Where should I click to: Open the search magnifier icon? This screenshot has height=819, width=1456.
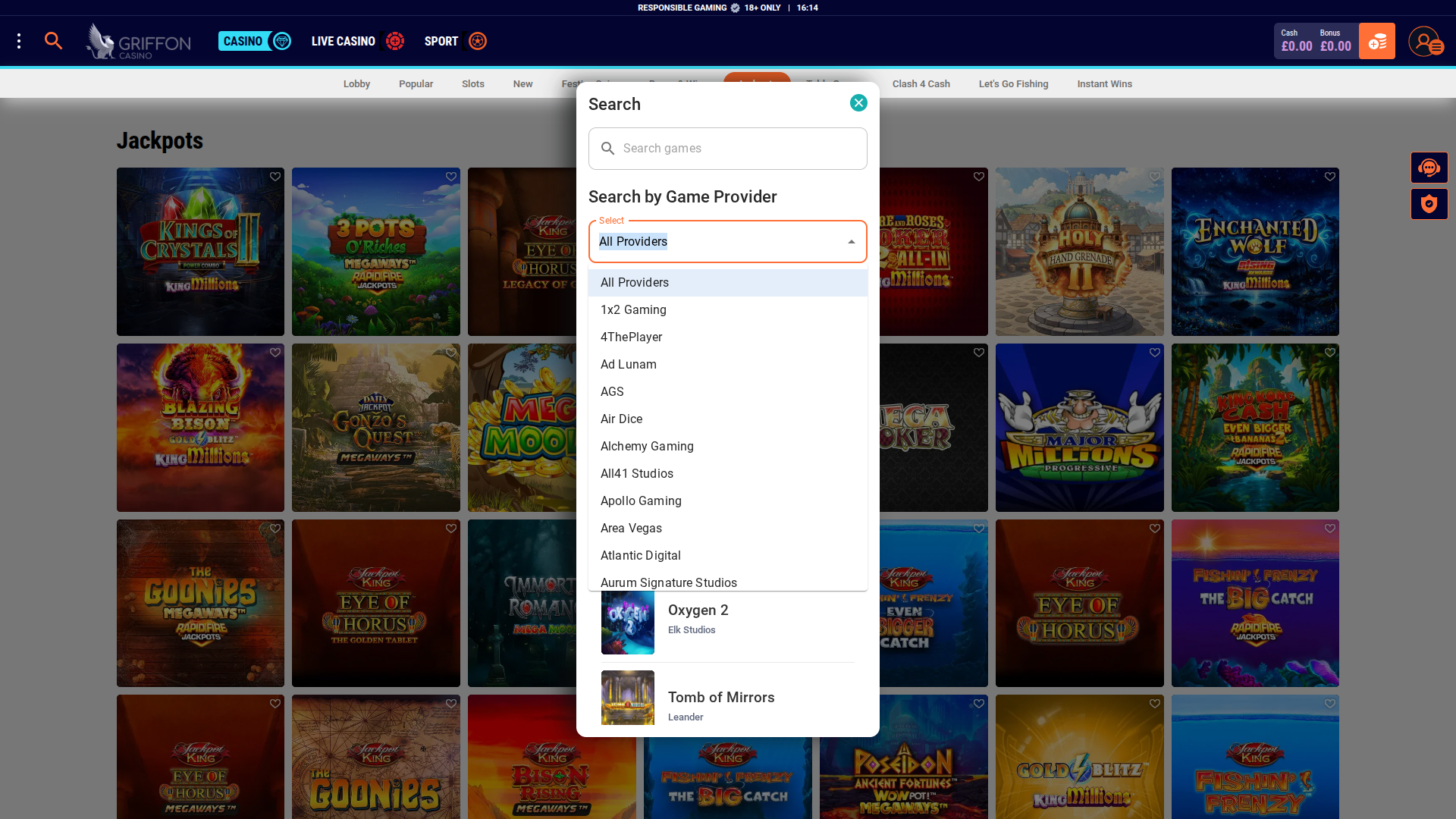tap(53, 41)
